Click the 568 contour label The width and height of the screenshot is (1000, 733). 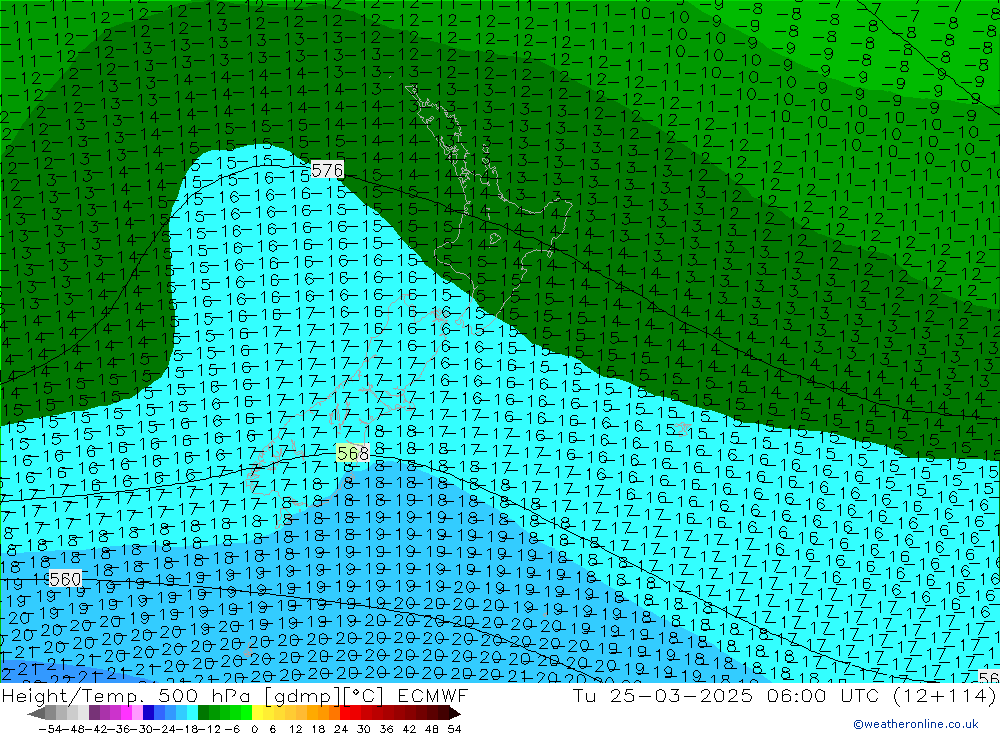pyautogui.click(x=353, y=453)
